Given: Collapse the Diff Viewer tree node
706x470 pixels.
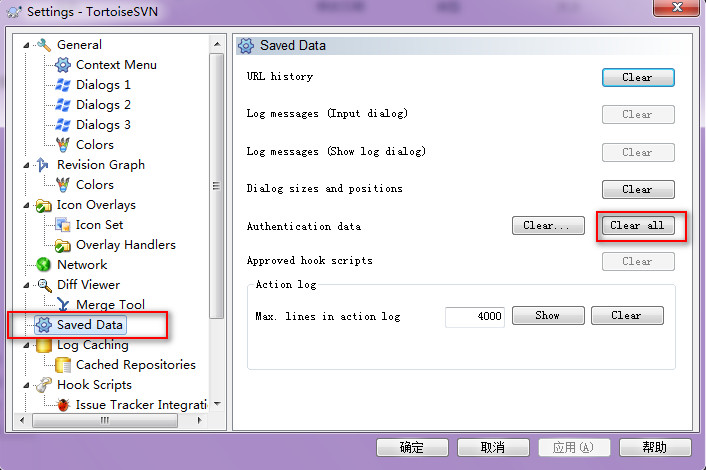Looking at the screenshot, I should [27, 285].
